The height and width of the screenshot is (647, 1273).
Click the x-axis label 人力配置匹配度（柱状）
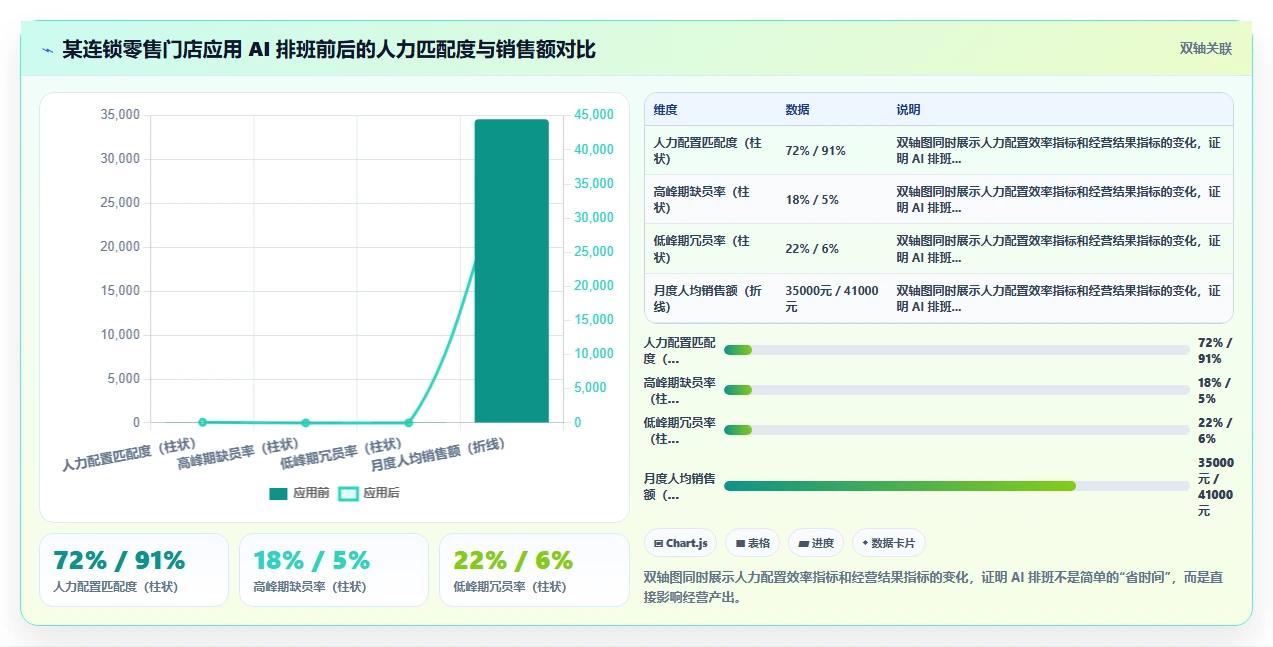129,455
